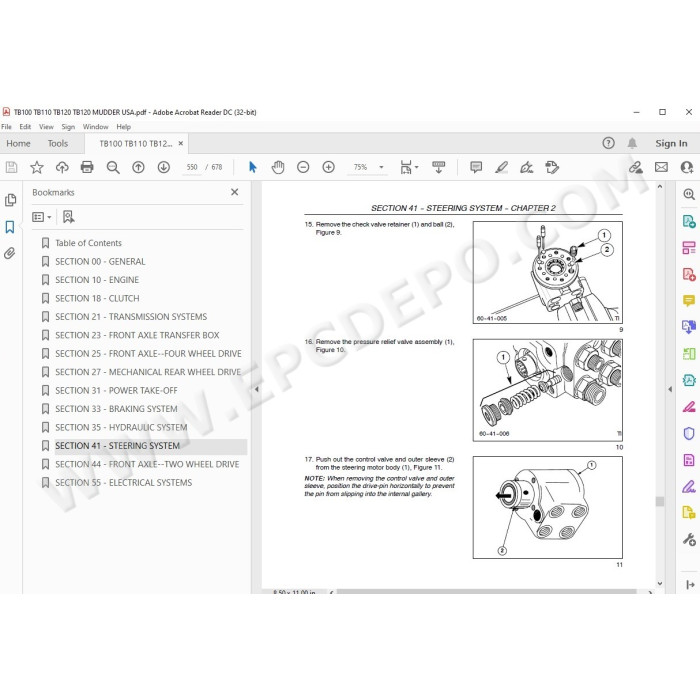Screen dimensions: 700x700
Task: Open the Edit menu
Action: (25, 127)
